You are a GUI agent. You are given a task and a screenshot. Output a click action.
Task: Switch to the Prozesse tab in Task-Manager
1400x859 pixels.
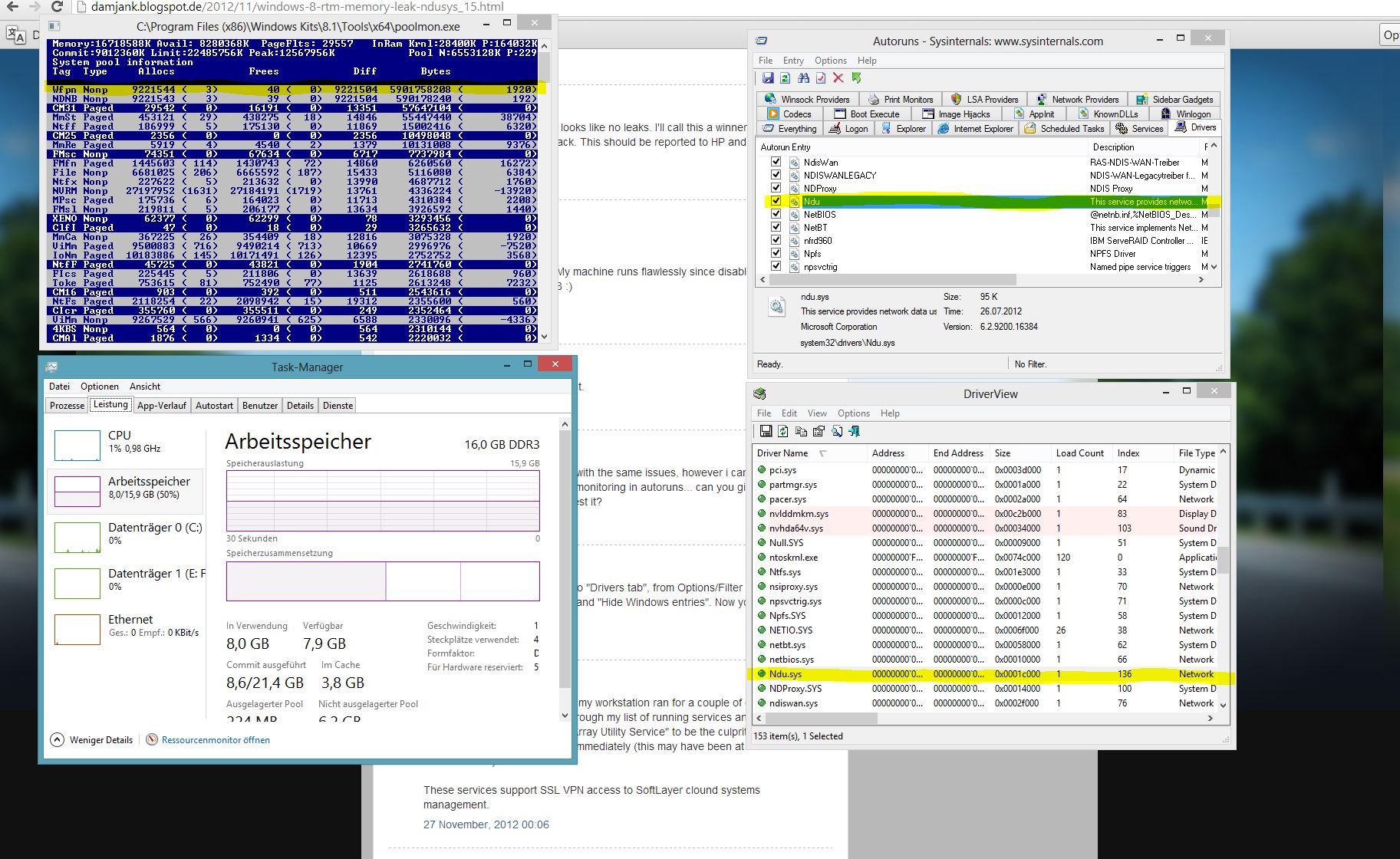(67, 406)
